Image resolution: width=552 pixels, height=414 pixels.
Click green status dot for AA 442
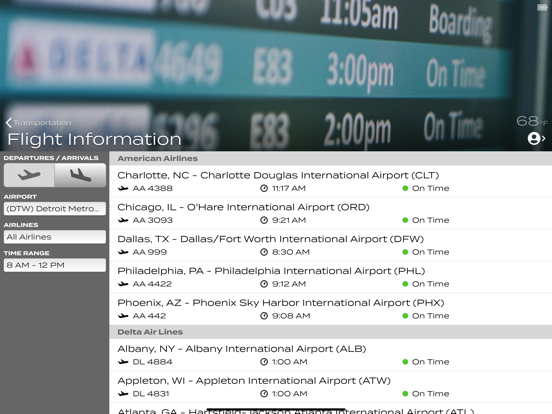tap(405, 316)
